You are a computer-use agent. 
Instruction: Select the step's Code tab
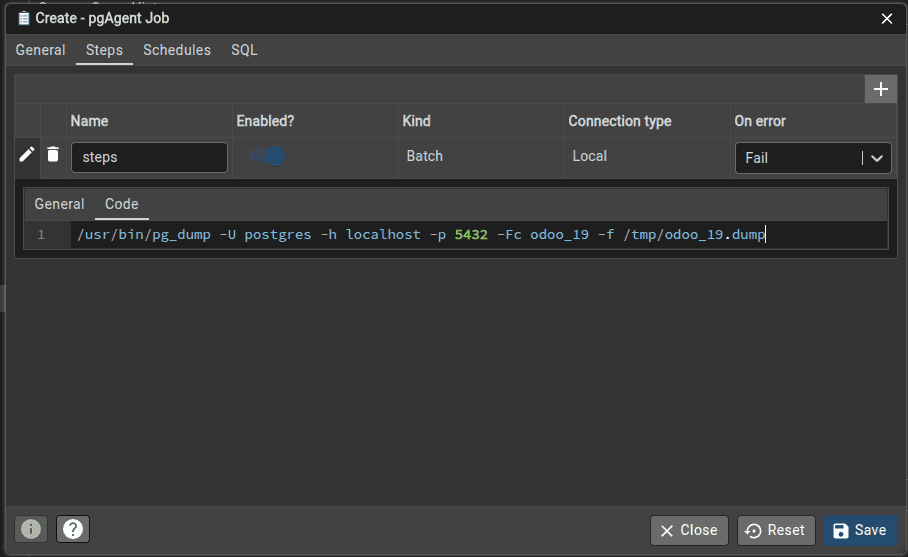coord(122,204)
